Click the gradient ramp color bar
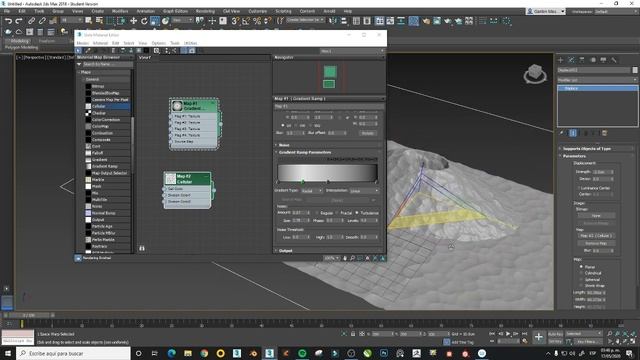 327,172
